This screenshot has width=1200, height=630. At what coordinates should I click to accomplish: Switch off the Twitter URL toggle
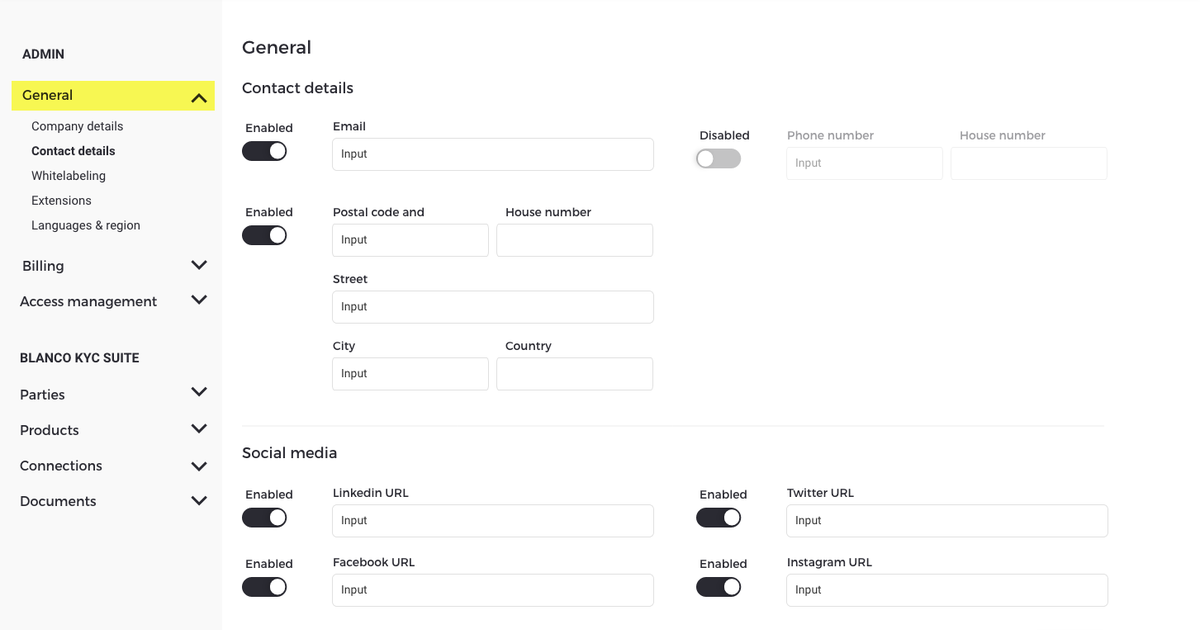tap(718, 518)
